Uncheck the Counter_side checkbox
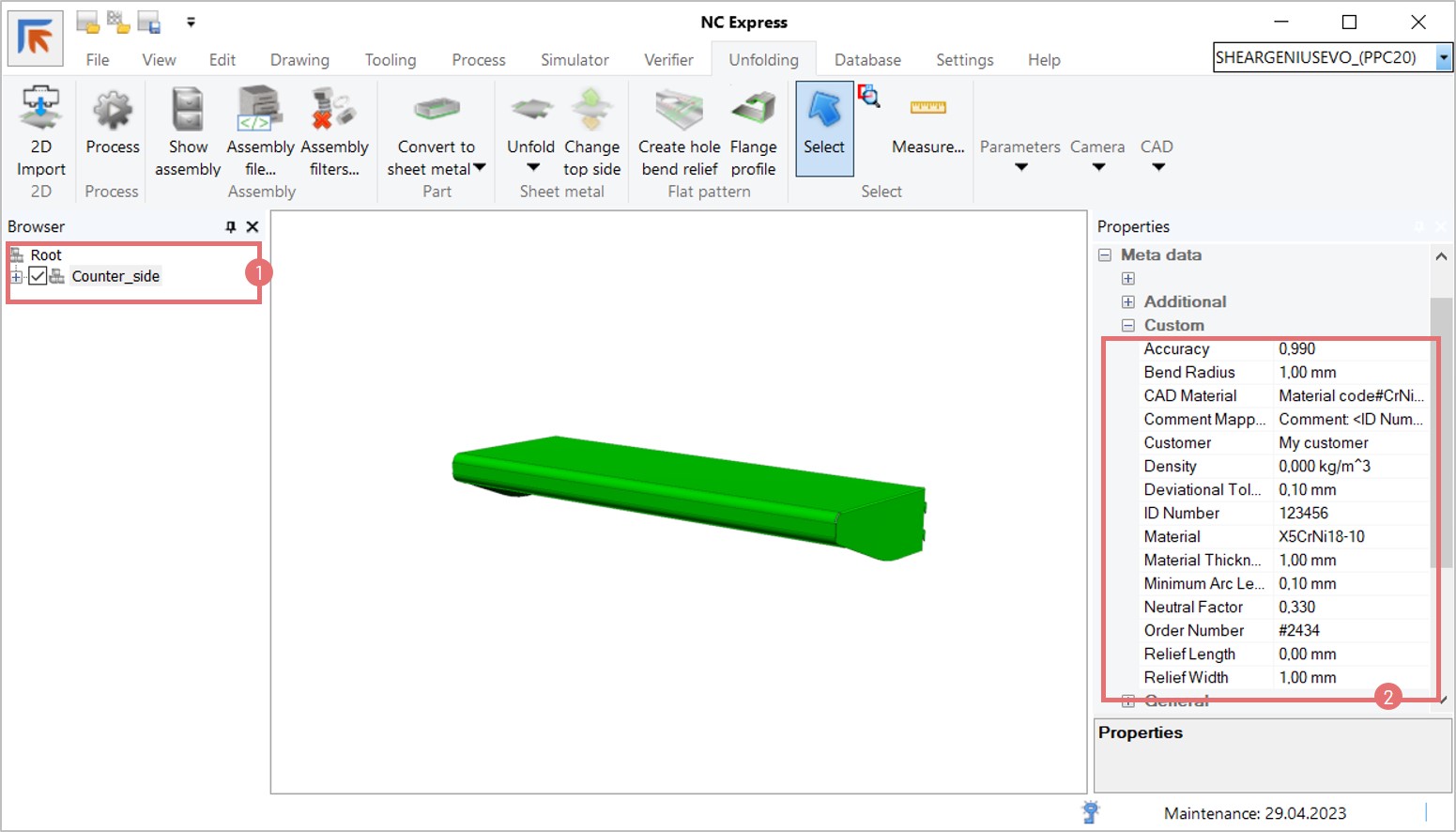This screenshot has height=832, width=1456. click(x=38, y=276)
